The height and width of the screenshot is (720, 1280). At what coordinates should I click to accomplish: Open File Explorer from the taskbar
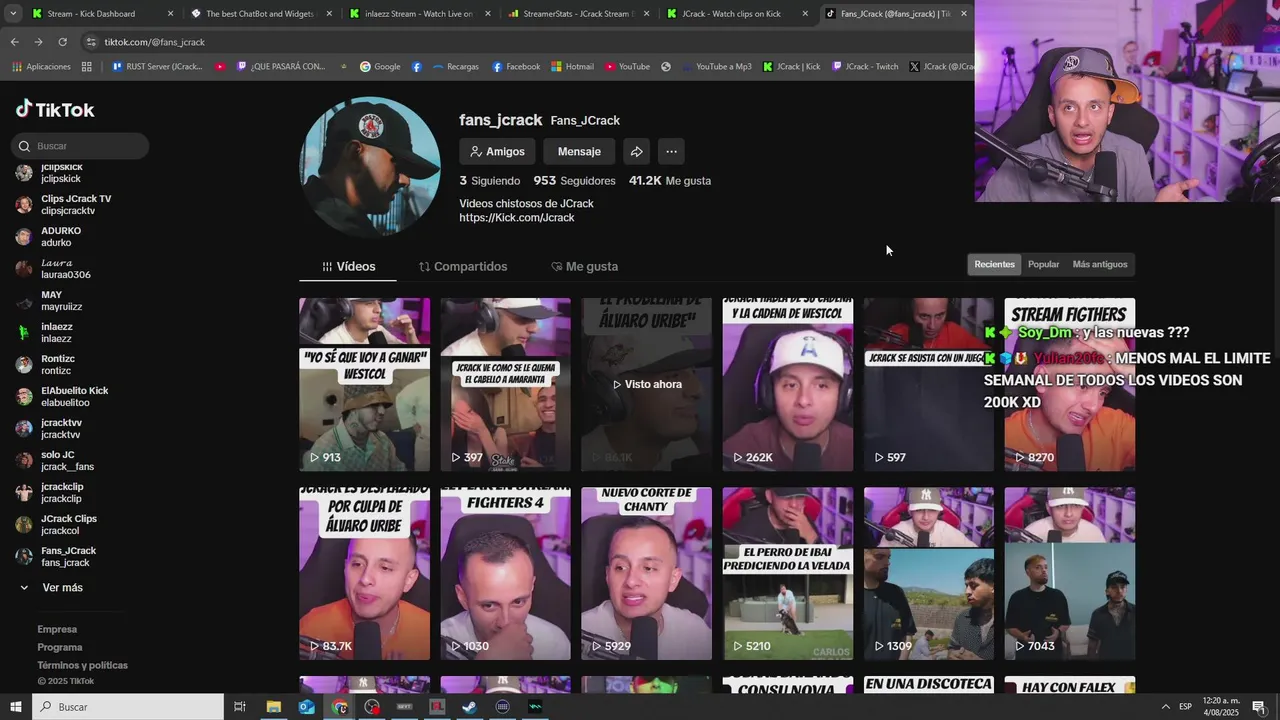click(x=273, y=707)
